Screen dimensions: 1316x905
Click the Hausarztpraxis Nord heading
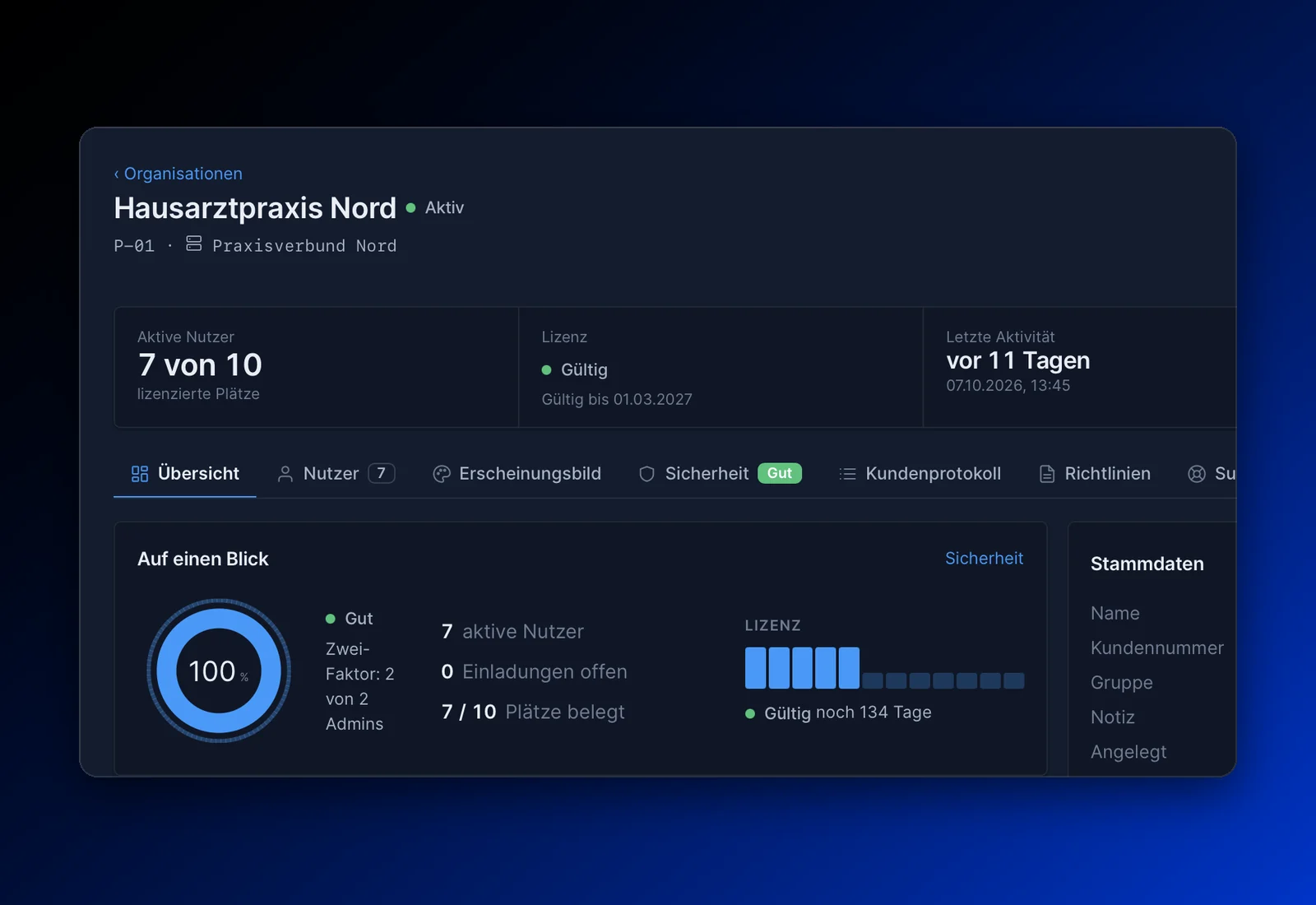tap(255, 208)
